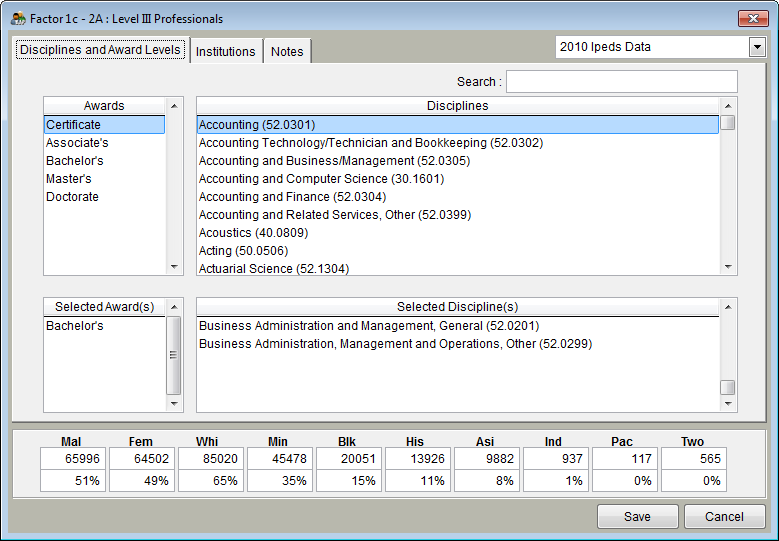This screenshot has width=779, height=541.
Task: Open the Notes tab
Action: pos(287,51)
